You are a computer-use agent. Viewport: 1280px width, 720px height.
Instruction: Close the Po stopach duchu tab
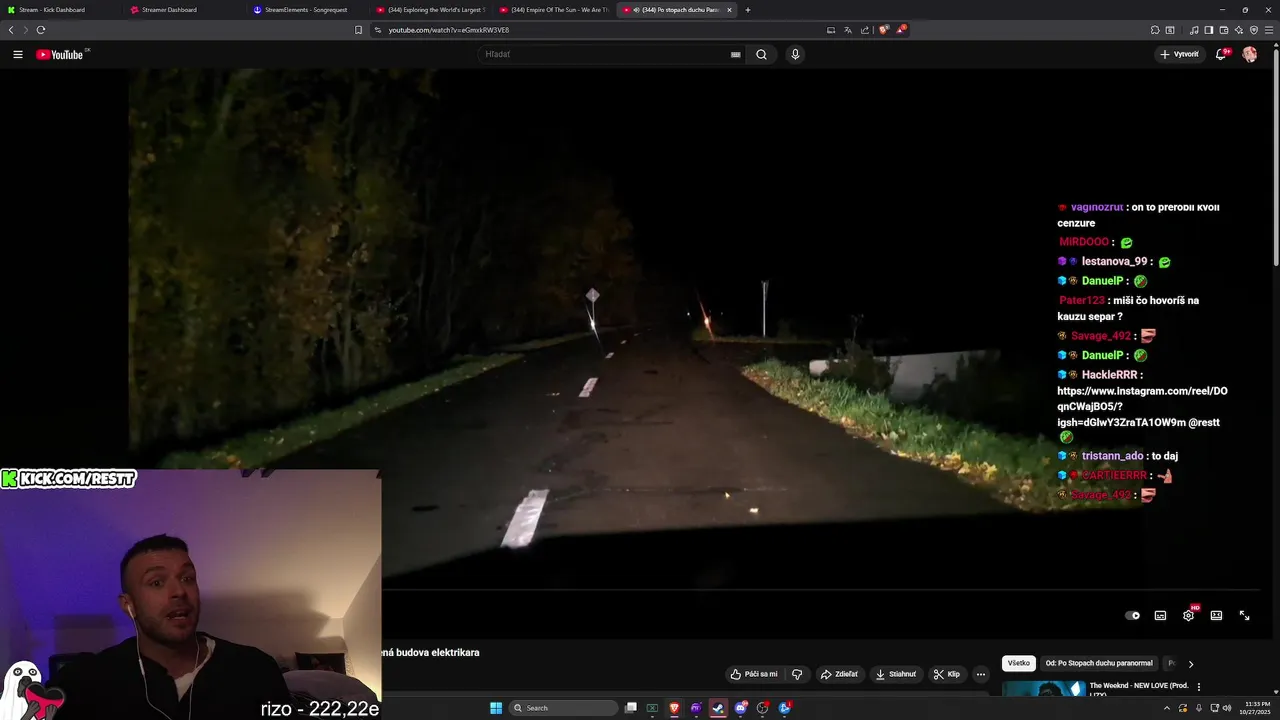pos(729,10)
